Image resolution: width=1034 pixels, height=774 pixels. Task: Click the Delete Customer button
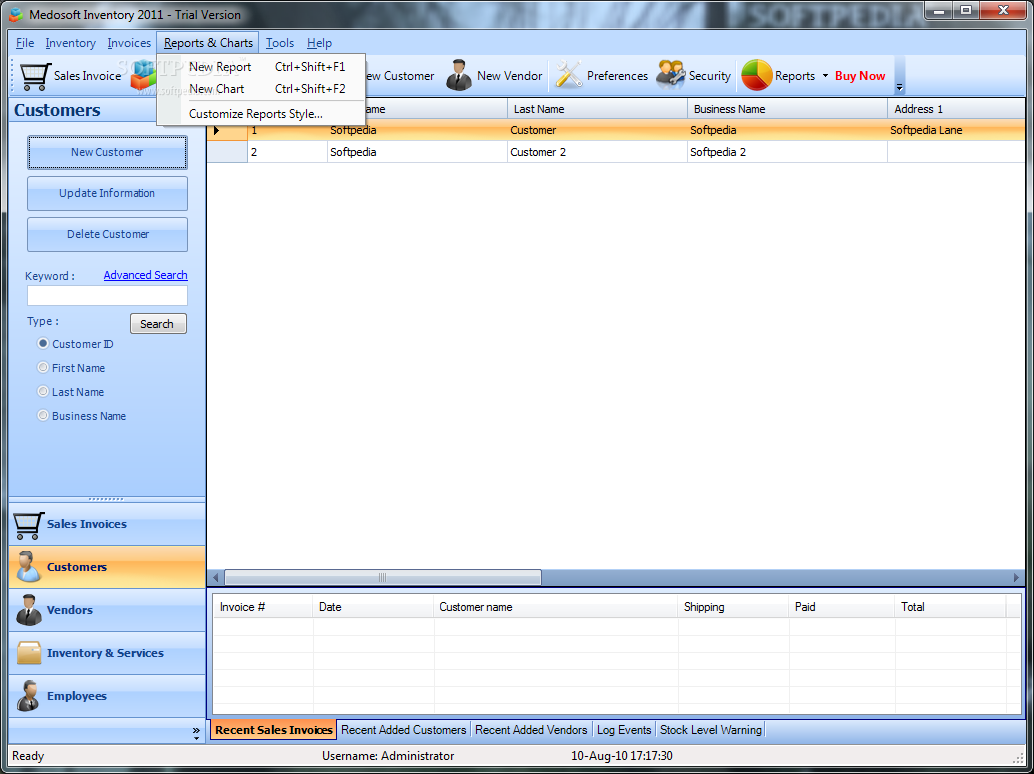[107, 234]
